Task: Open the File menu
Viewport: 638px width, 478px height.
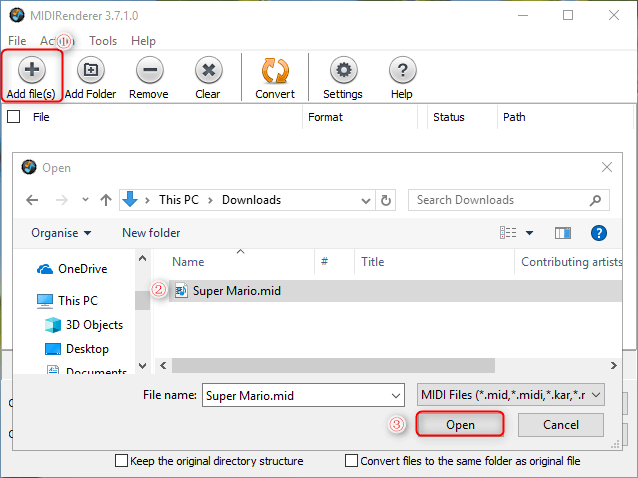Action: [17, 41]
